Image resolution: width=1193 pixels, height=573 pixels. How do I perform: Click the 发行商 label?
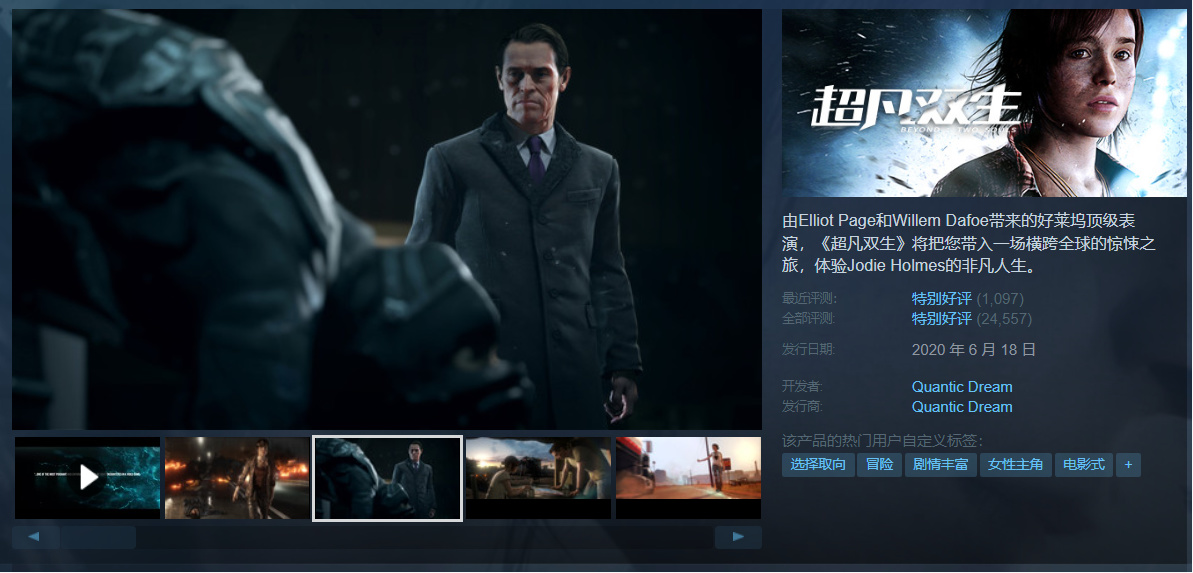pyautogui.click(x=802, y=407)
